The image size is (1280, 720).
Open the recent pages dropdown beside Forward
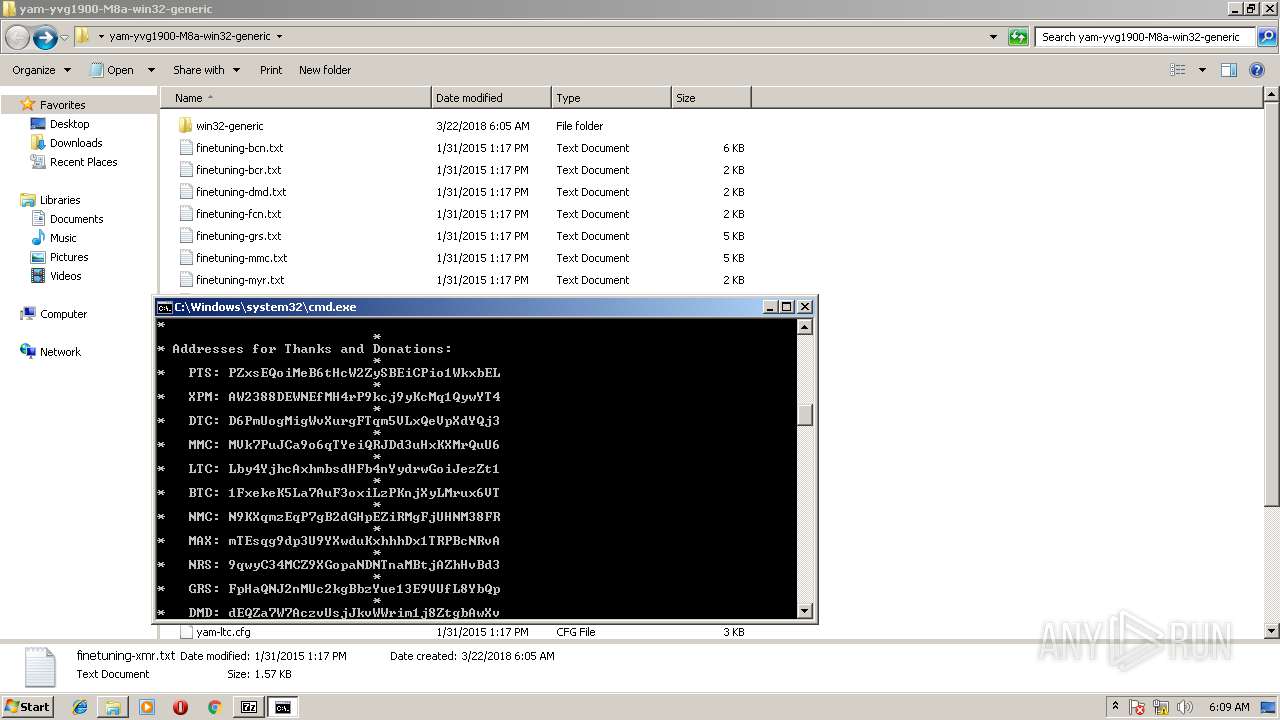tap(65, 38)
